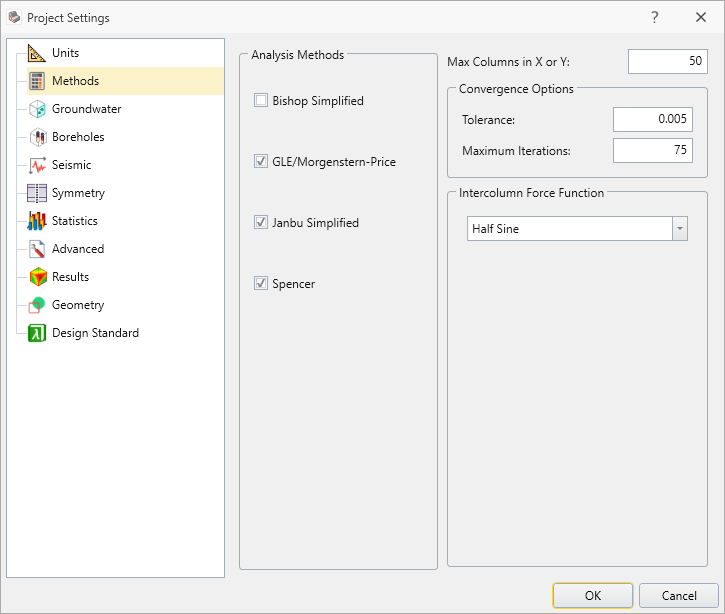Image resolution: width=725 pixels, height=614 pixels.
Task: Open the Units settings page
Action: (x=65, y=53)
